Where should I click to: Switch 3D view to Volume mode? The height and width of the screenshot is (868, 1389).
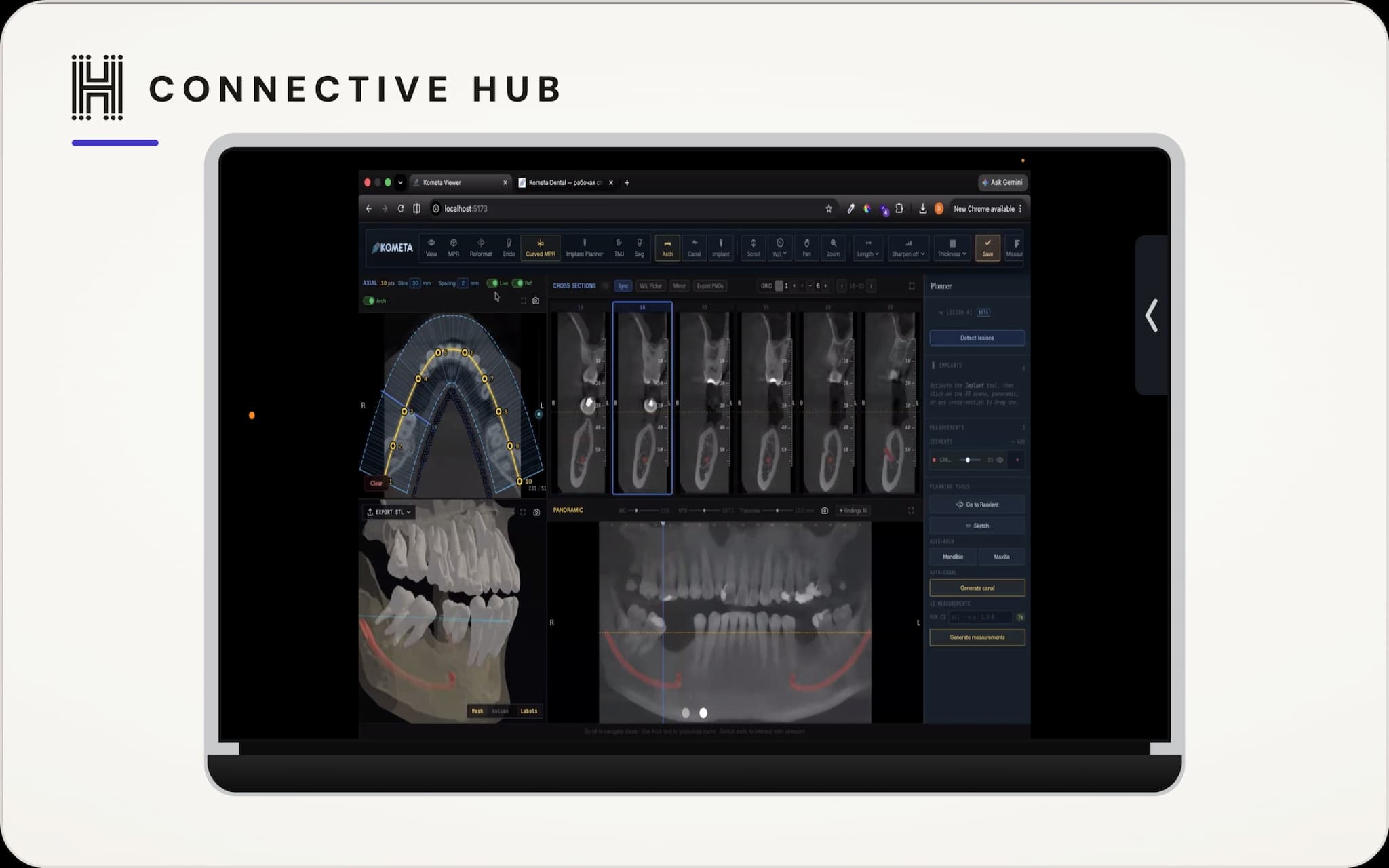coord(500,711)
